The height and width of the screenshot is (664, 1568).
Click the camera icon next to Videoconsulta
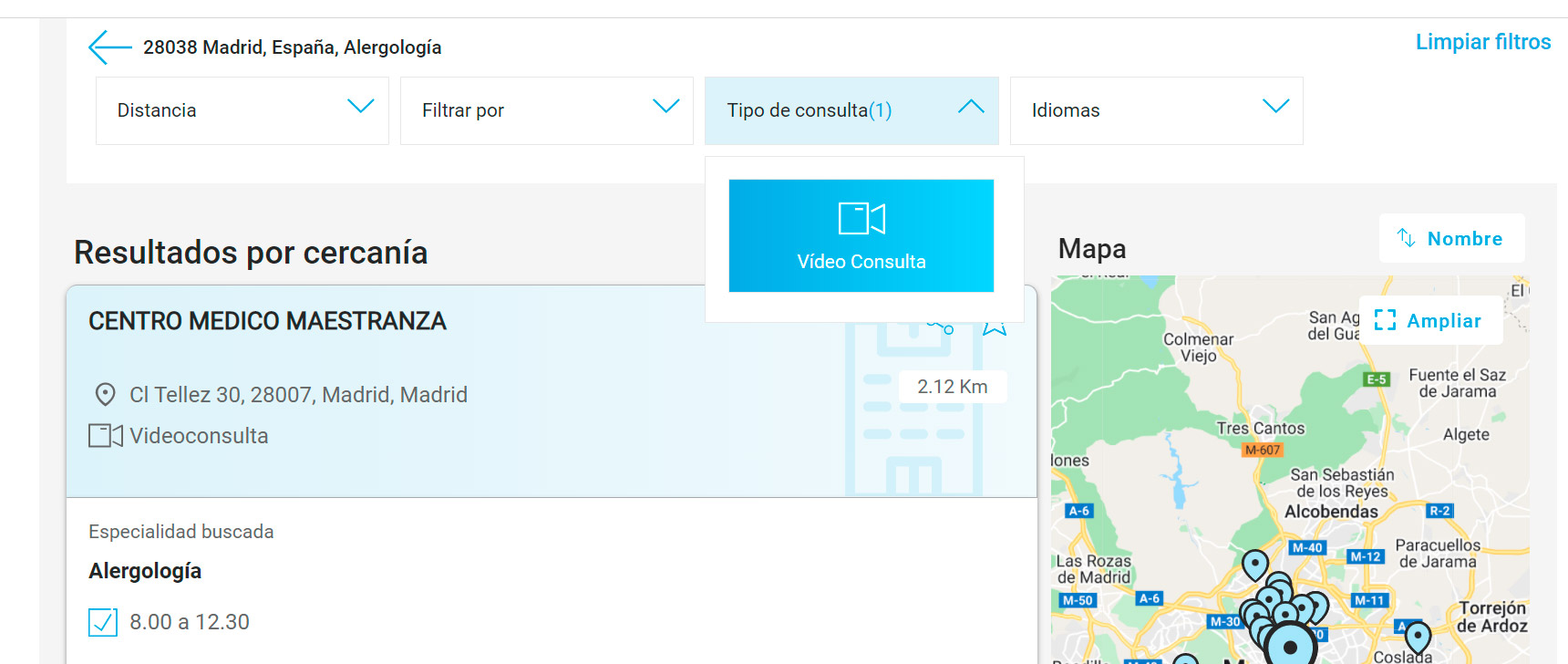tap(105, 436)
